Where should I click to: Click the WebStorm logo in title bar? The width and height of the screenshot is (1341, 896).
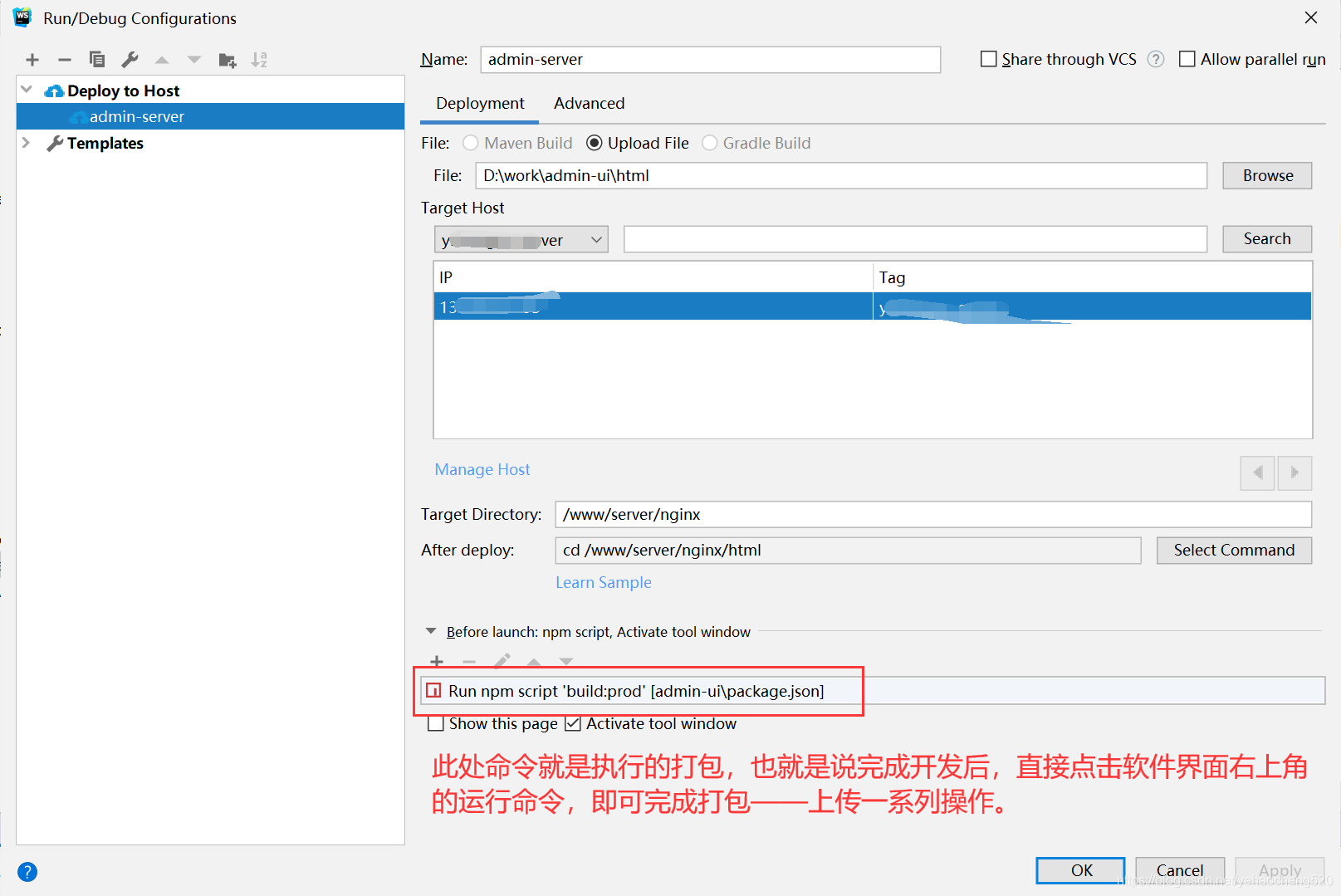[x=22, y=17]
